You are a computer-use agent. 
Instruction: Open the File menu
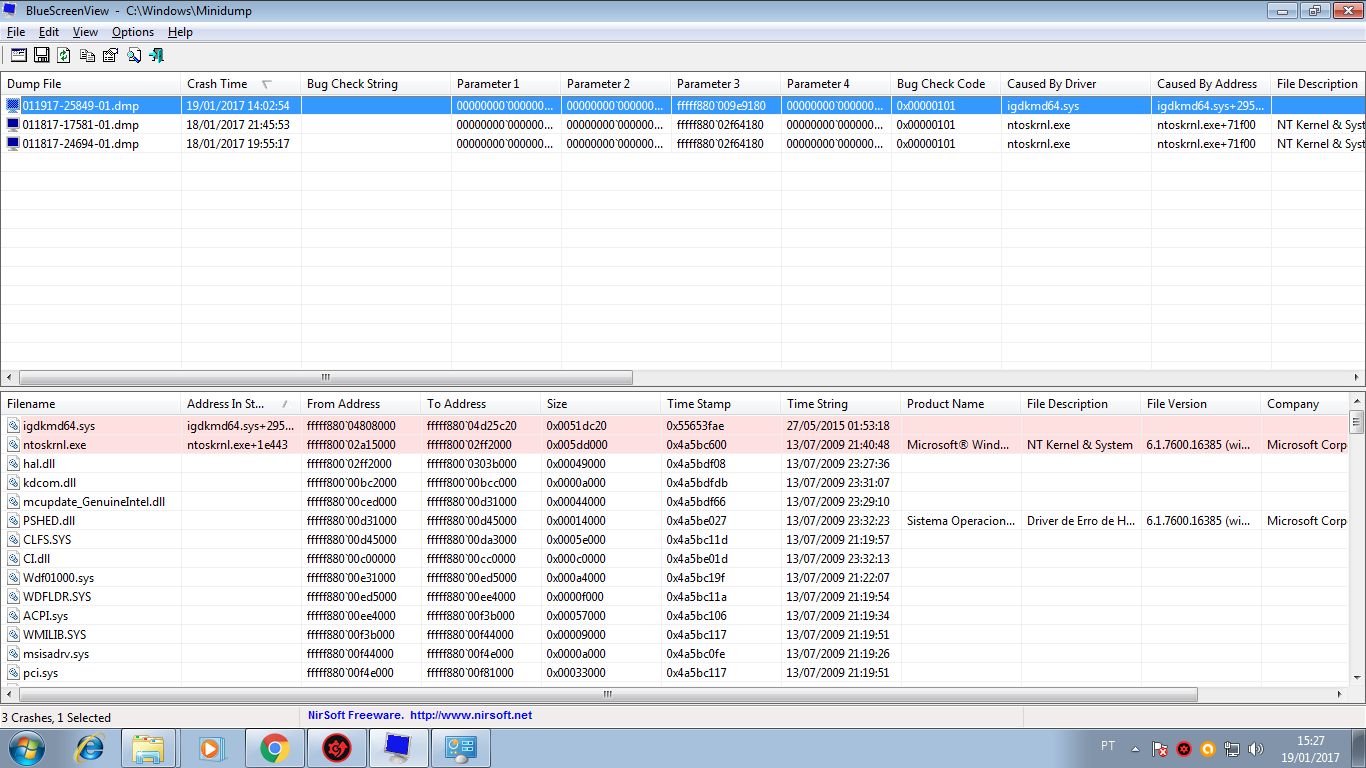coord(16,32)
